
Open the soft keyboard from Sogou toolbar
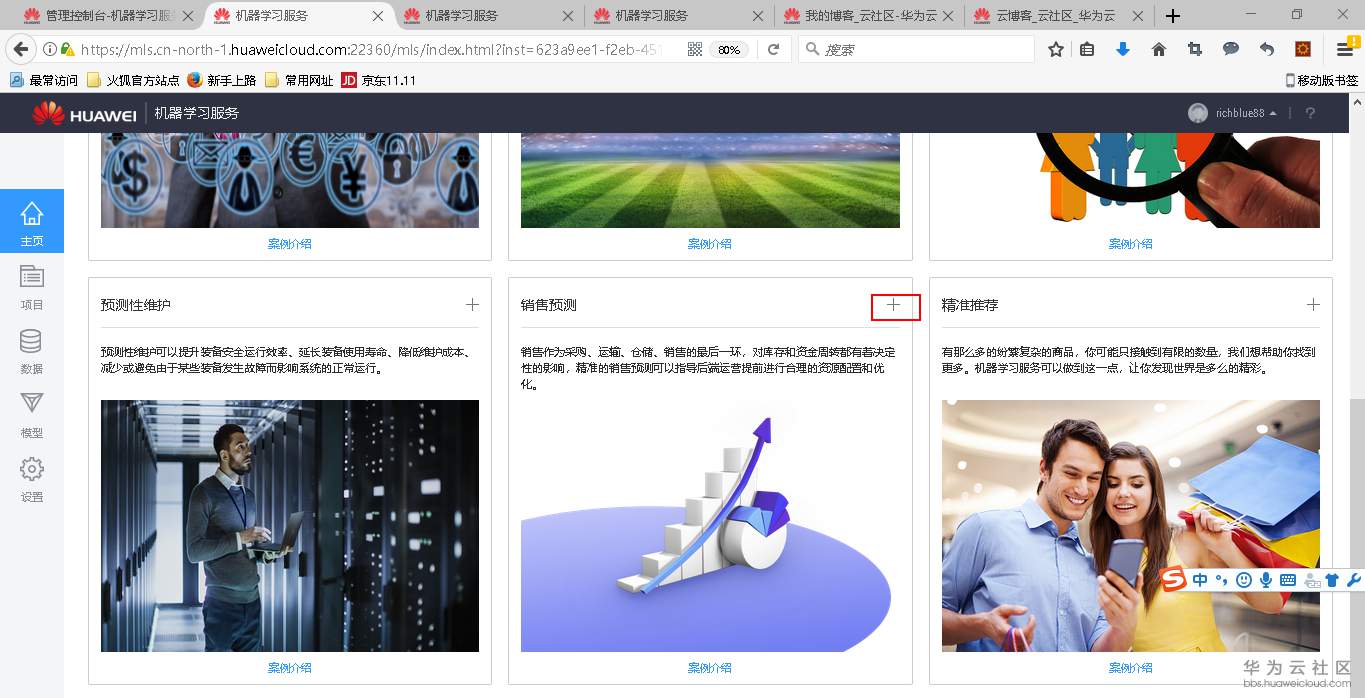(x=1287, y=580)
